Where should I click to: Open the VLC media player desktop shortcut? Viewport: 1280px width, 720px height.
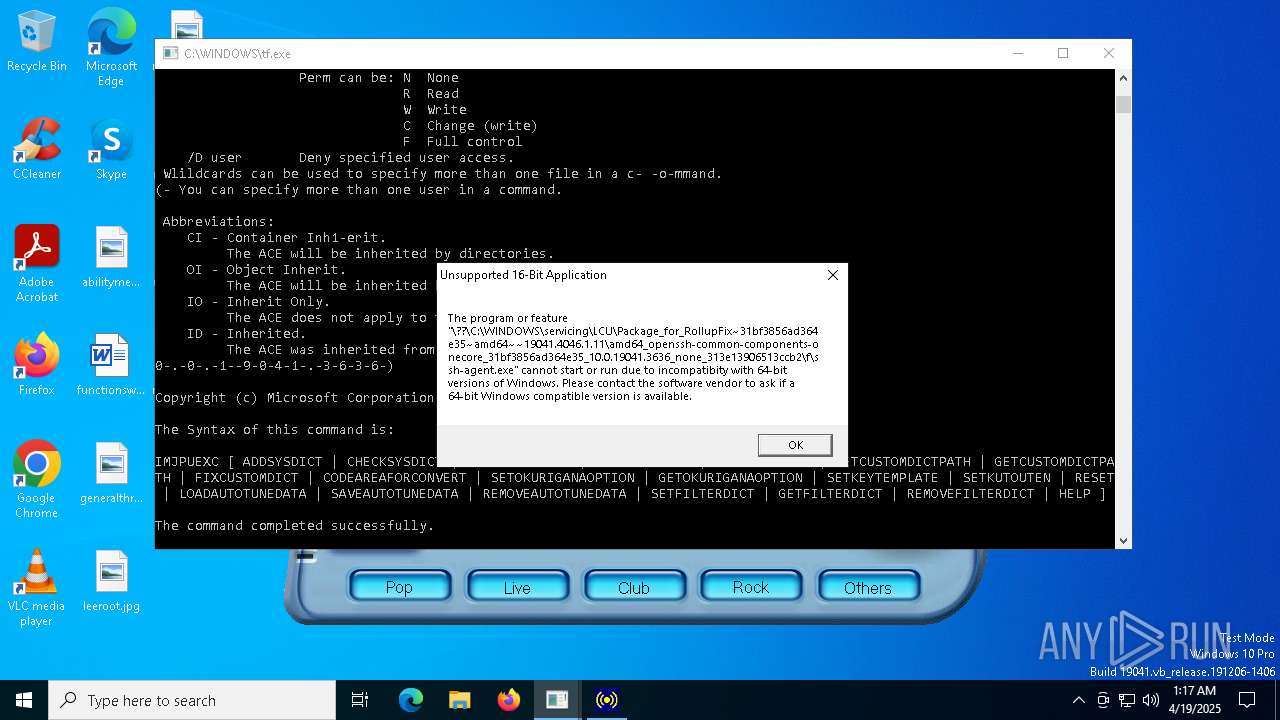coord(37,588)
